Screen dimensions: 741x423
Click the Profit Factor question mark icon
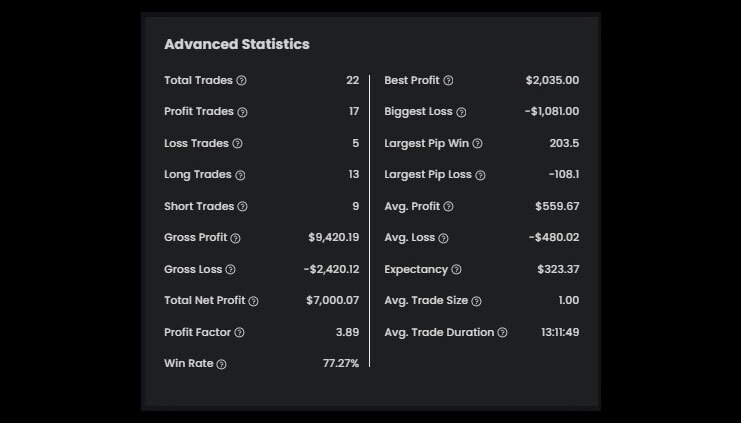click(239, 333)
